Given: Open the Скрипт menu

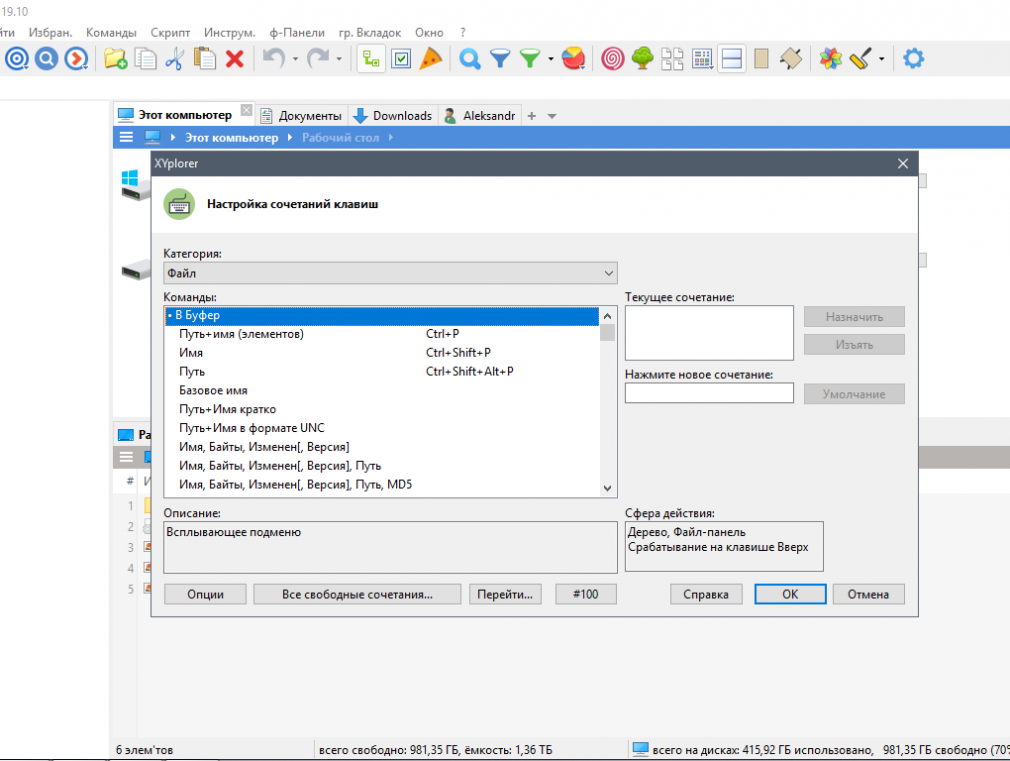Looking at the screenshot, I should pyautogui.click(x=170, y=32).
